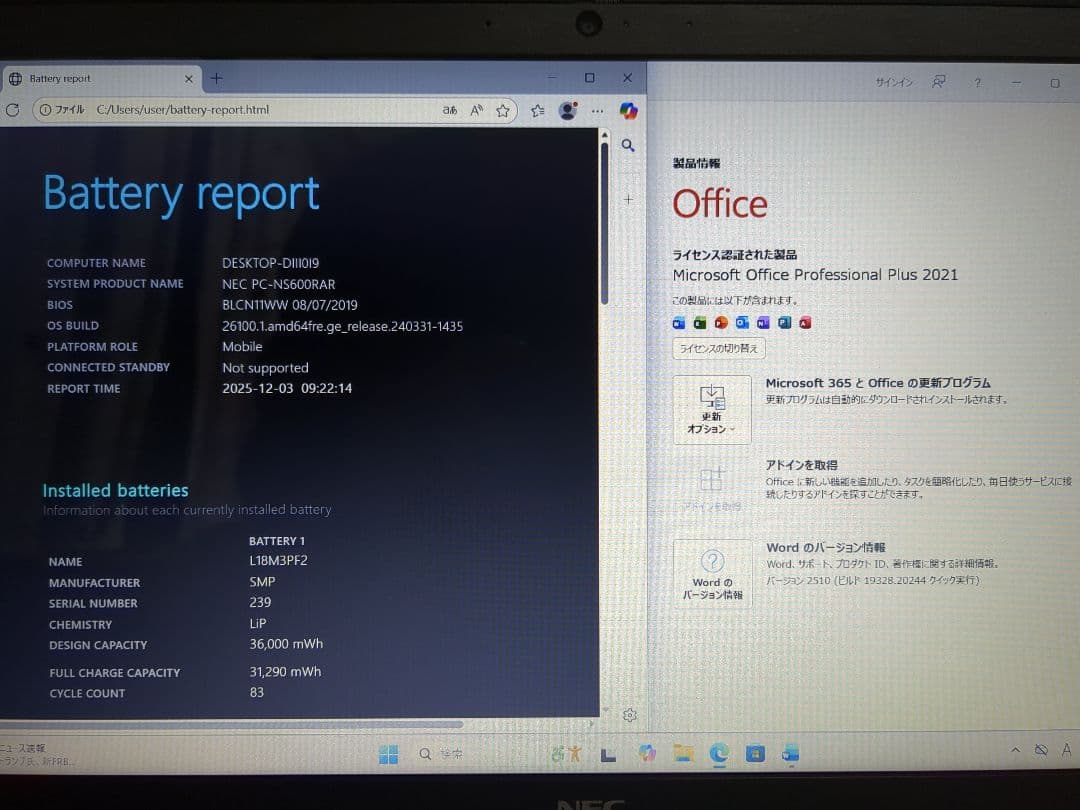Open the PowerPoint icon in the Office product list
Viewport: 1080px width, 810px height.
[x=721, y=322]
